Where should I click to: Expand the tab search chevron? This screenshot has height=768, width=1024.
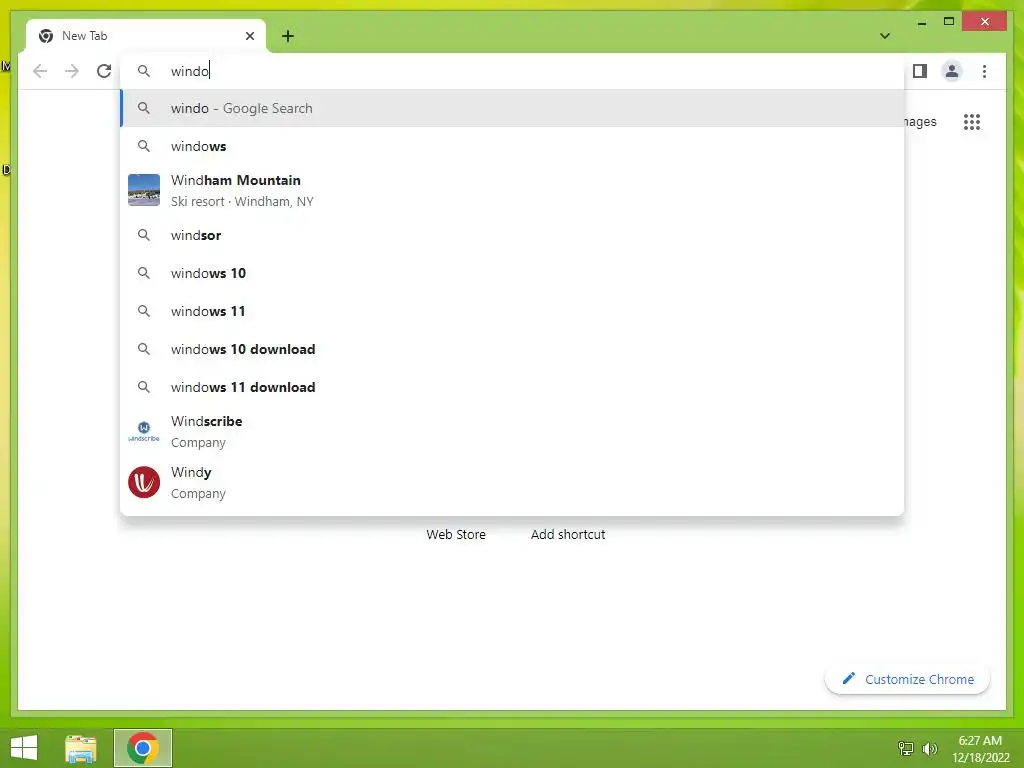[885, 36]
